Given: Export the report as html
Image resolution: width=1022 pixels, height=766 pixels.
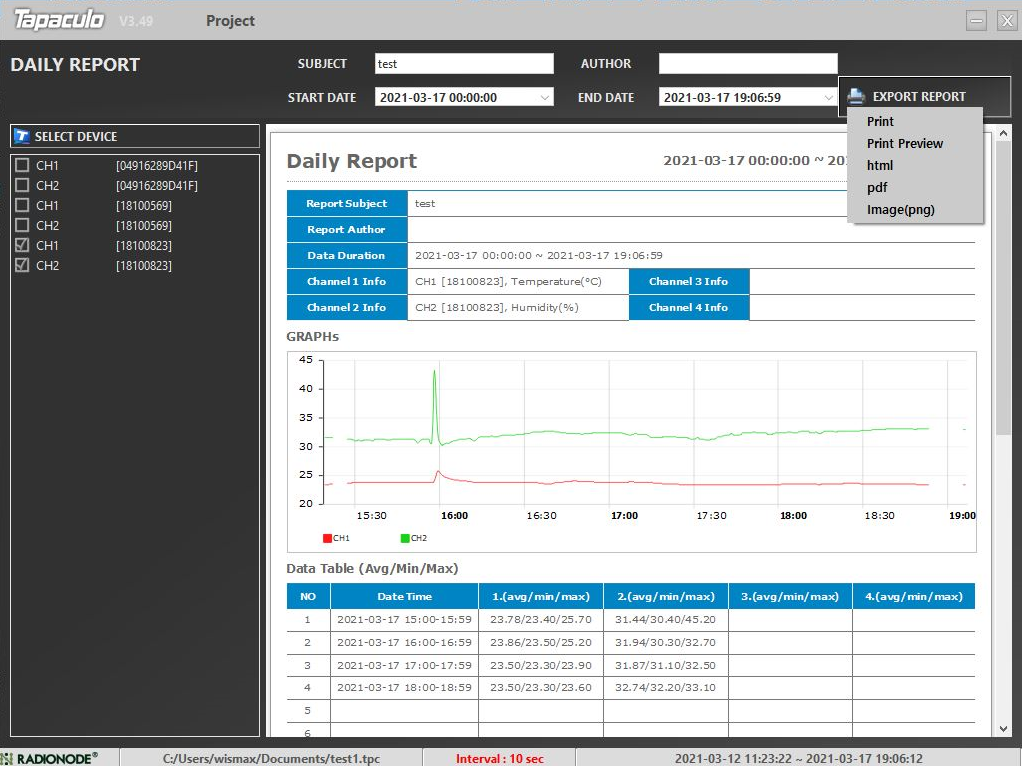Looking at the screenshot, I should tap(880, 166).
